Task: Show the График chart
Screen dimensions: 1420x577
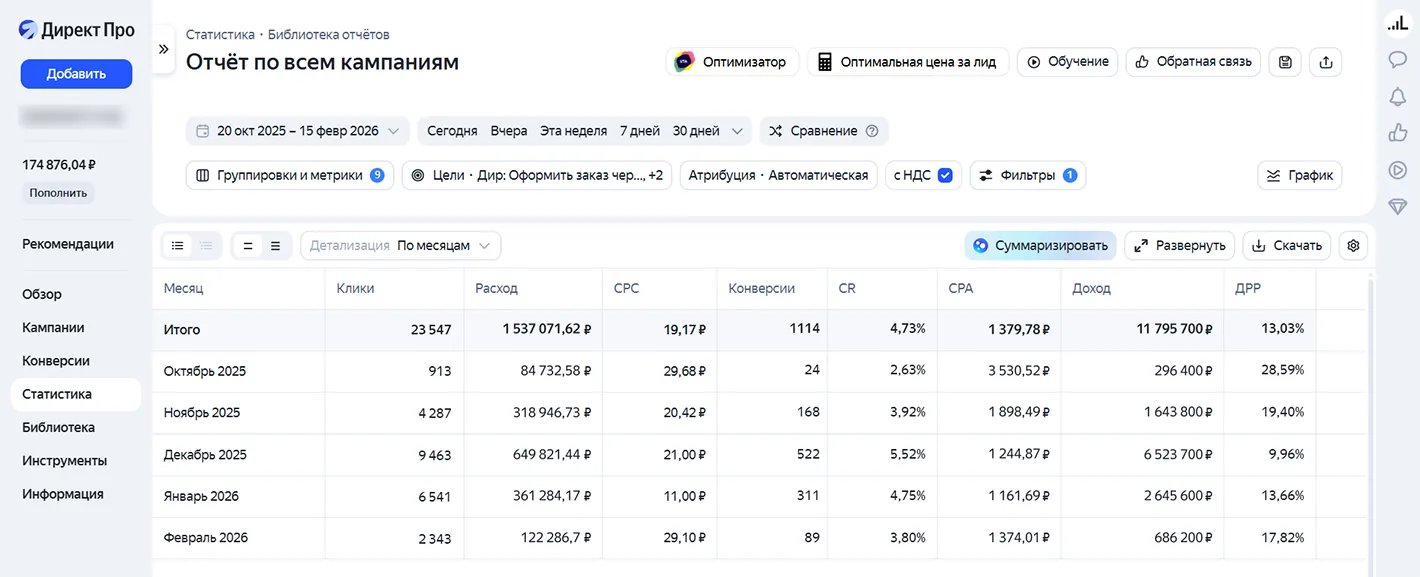Action: pyautogui.click(x=1300, y=175)
